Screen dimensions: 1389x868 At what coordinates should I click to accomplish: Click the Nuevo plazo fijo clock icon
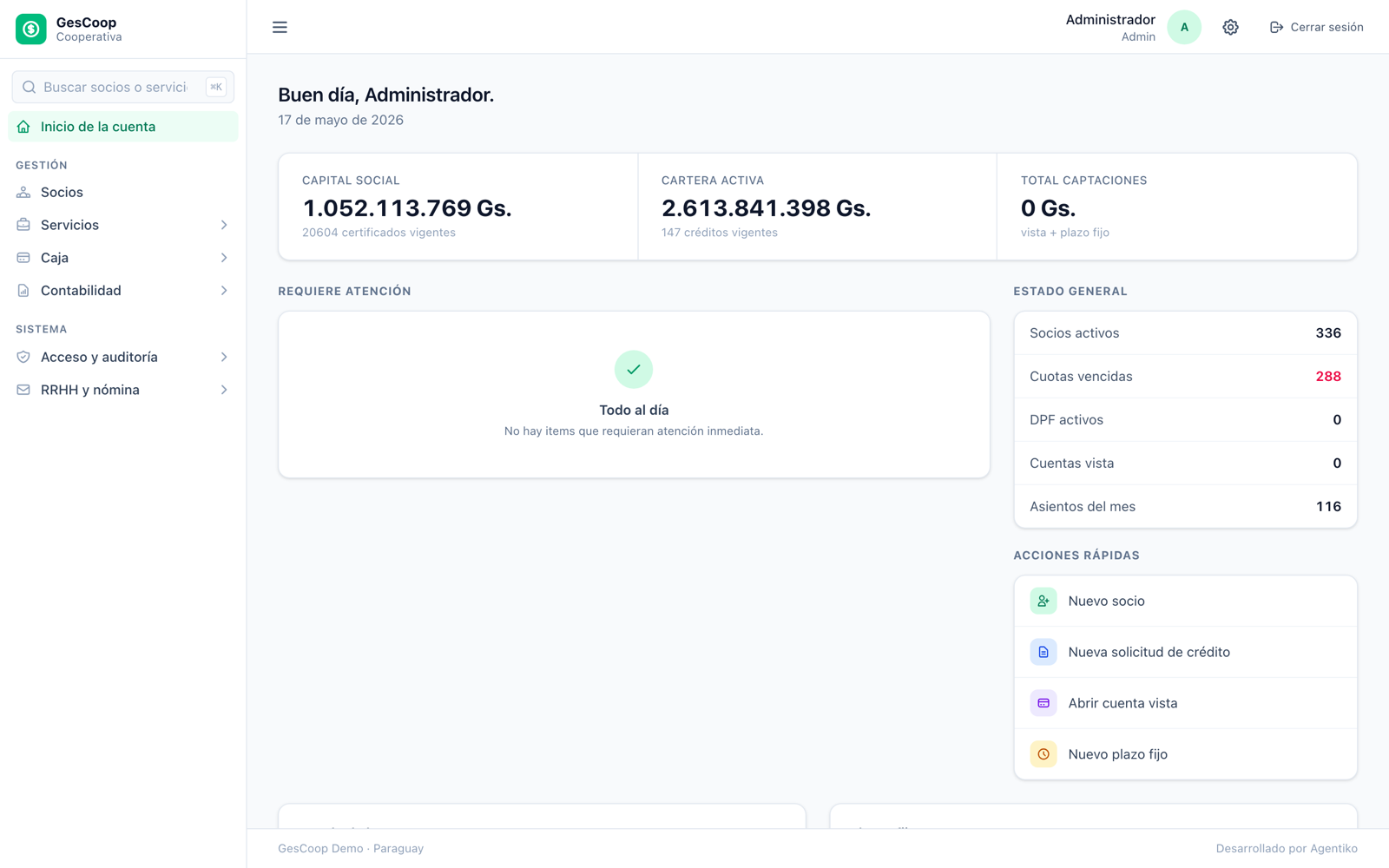click(x=1043, y=754)
